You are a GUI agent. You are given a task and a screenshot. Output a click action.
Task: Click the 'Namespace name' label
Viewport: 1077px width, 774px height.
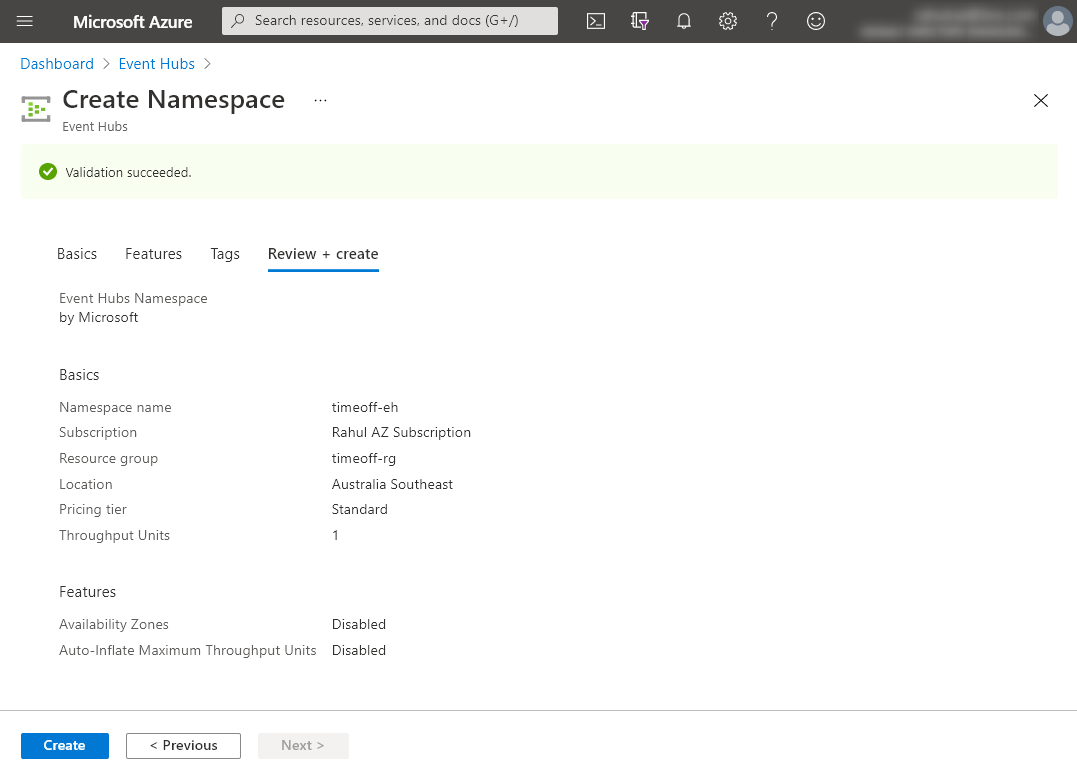coord(115,407)
